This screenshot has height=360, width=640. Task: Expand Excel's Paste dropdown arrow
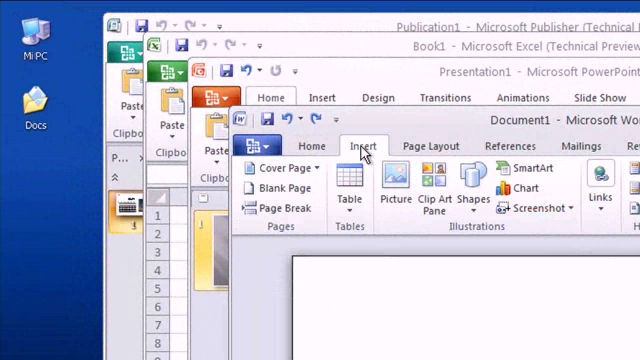172,137
